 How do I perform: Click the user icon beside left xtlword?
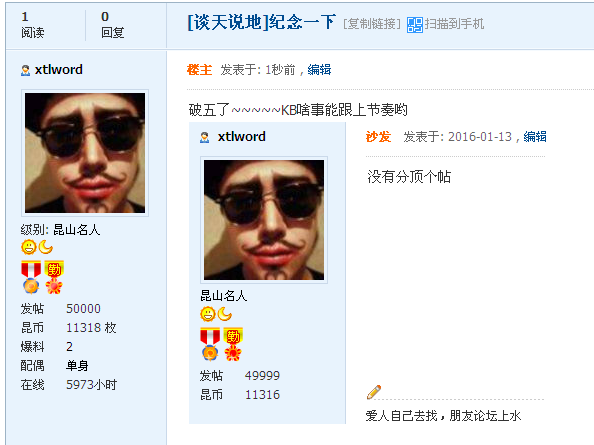click(25, 70)
